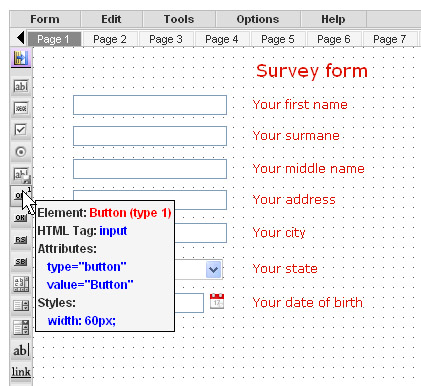Select the Button type 1 tool
The image size is (421, 386).
pyautogui.click(x=19, y=196)
